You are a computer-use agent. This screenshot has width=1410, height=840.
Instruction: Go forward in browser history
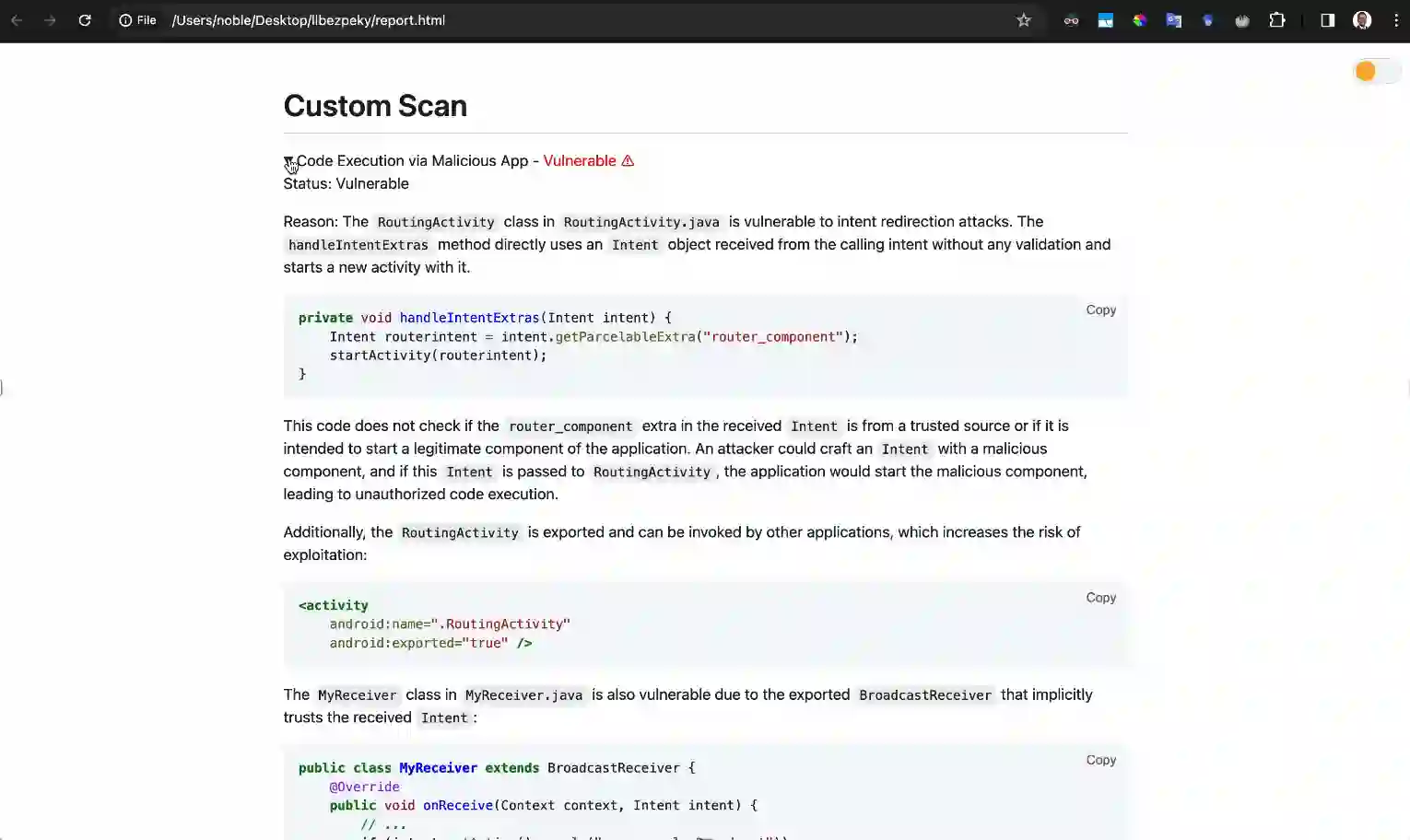point(51,20)
